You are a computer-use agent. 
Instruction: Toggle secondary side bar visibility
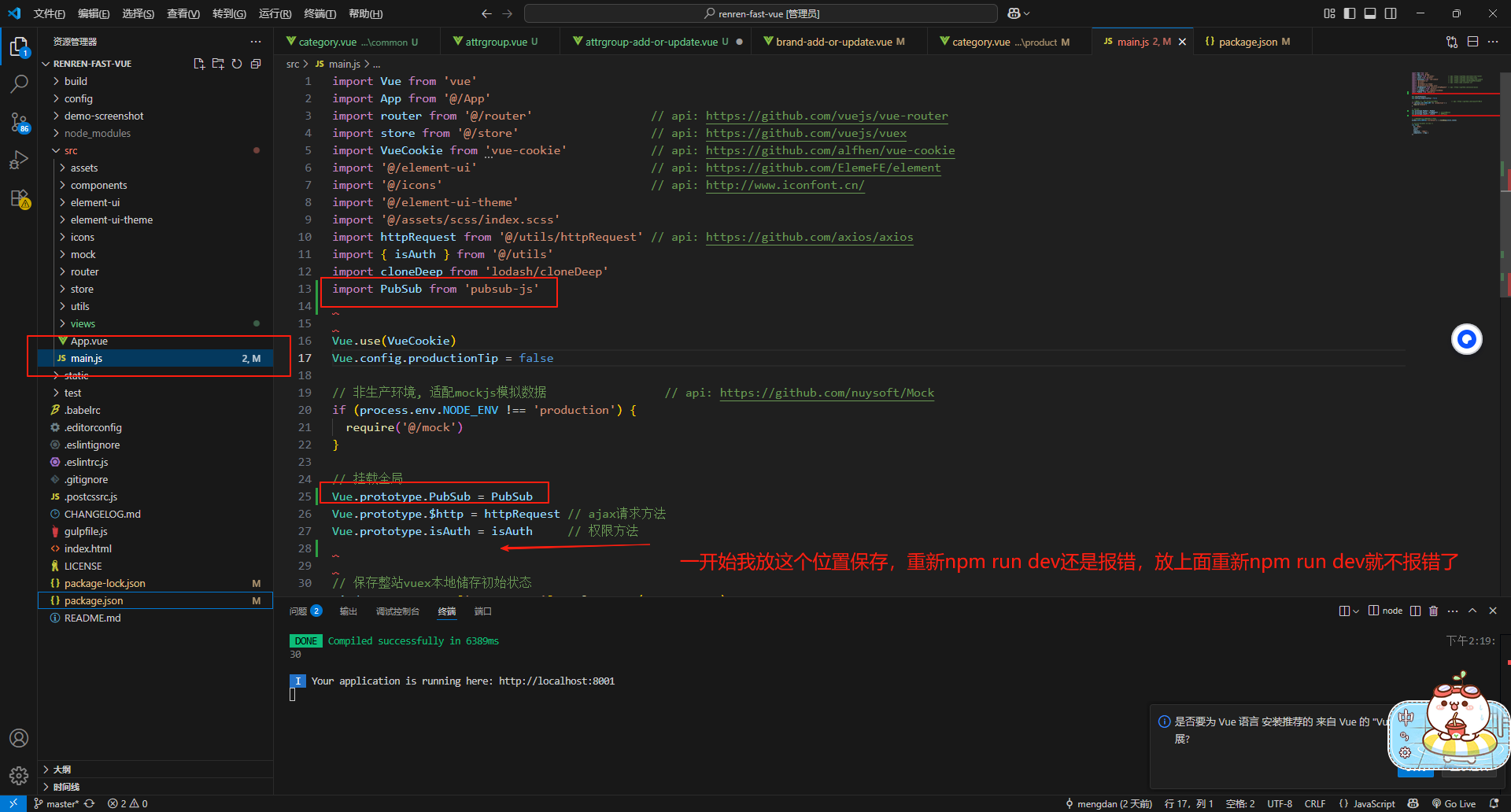tap(1391, 13)
